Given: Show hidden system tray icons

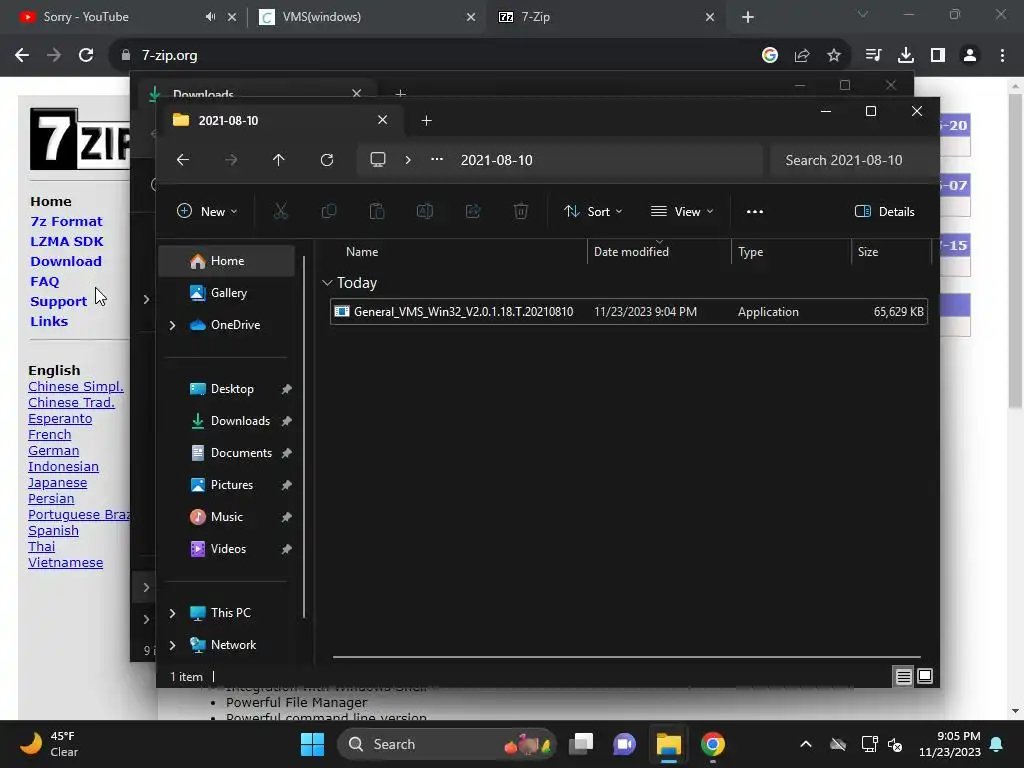Looking at the screenshot, I should 806,744.
